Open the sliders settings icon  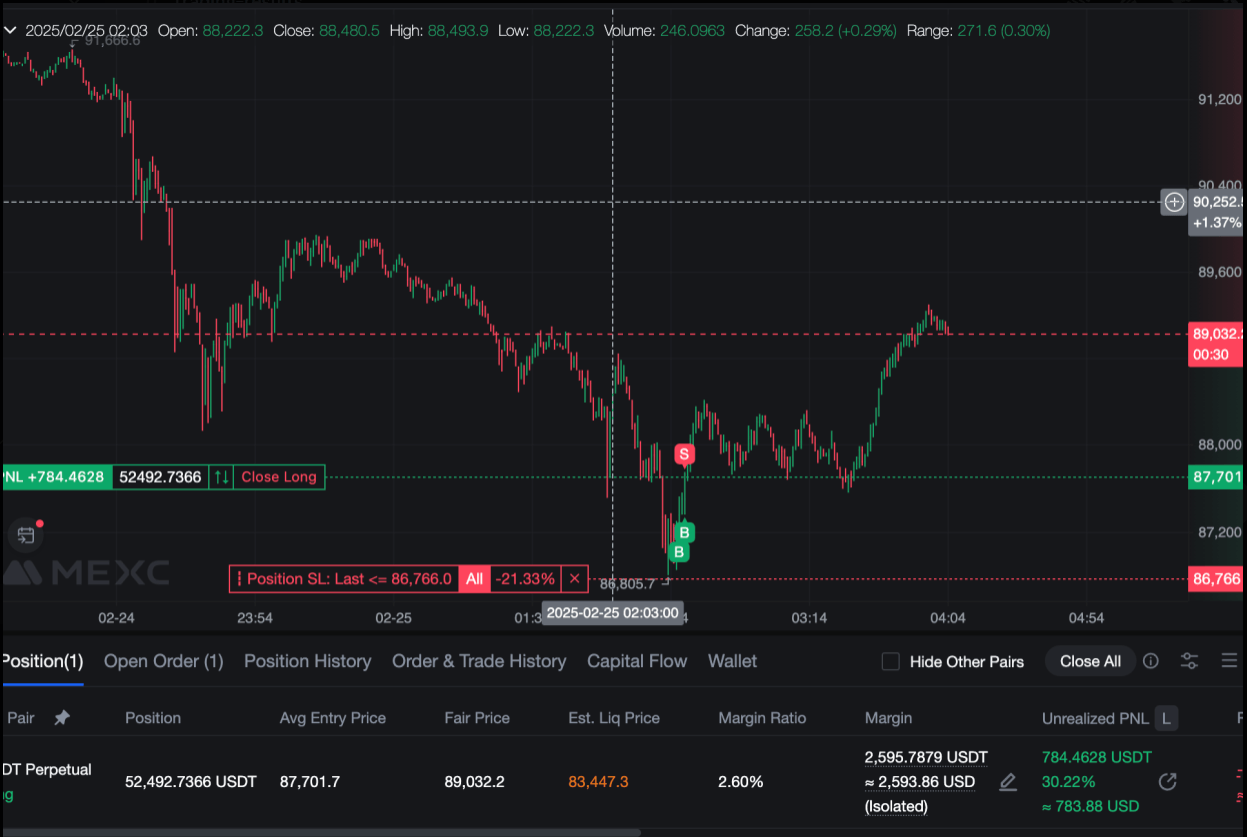1189,661
